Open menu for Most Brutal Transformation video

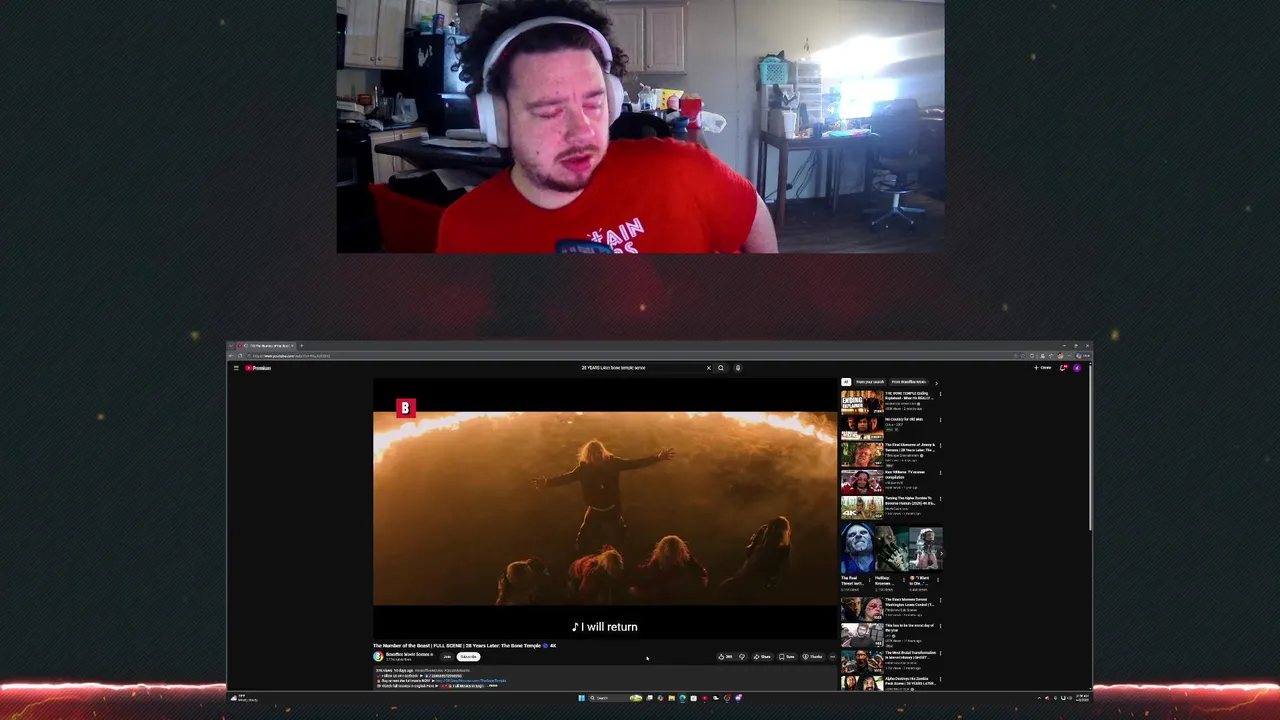pos(940,654)
